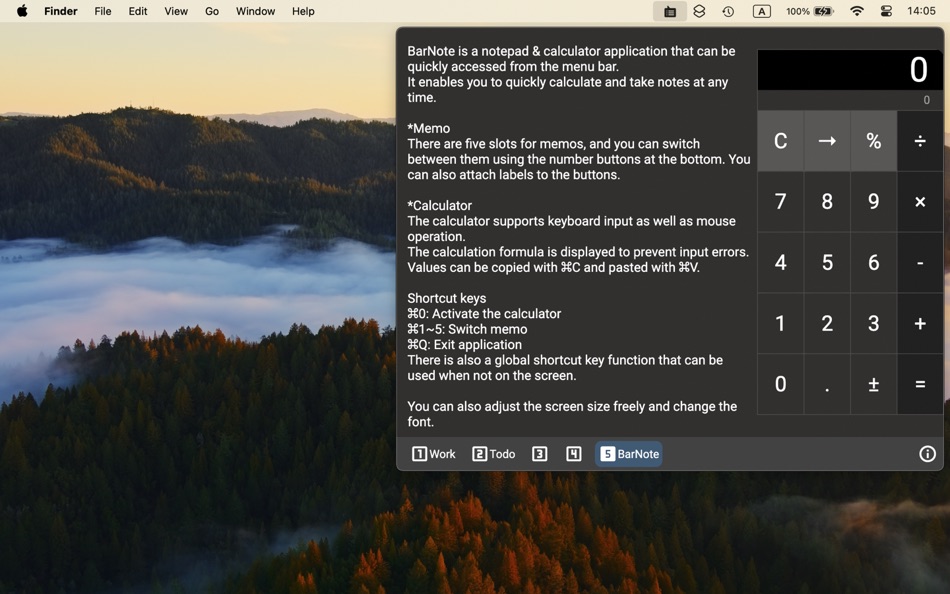950x594 pixels.
Task: Switch to memo 2 Todo
Action: [x=493, y=454]
